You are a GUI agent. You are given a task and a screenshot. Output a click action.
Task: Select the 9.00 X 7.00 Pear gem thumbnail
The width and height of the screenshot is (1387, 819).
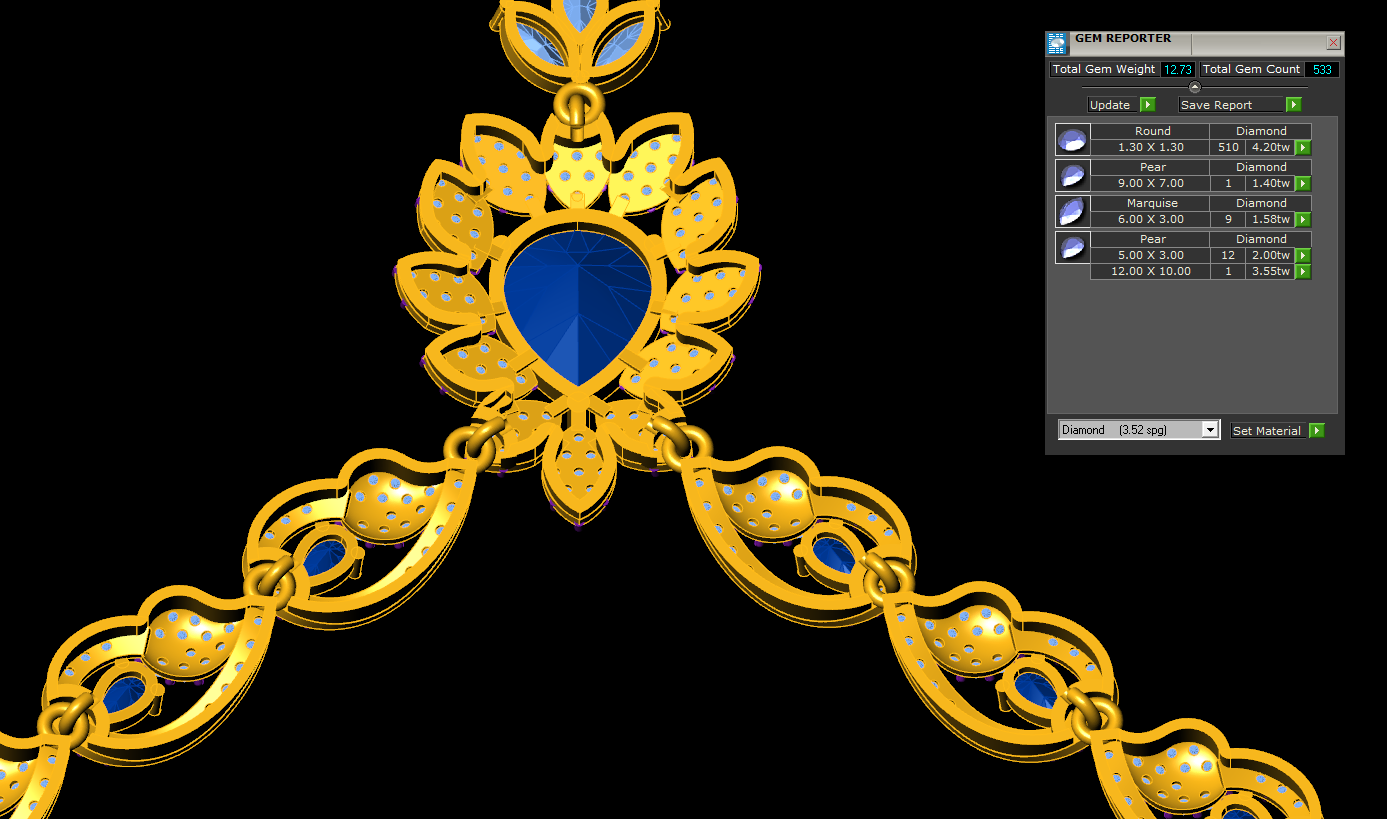(x=1073, y=175)
